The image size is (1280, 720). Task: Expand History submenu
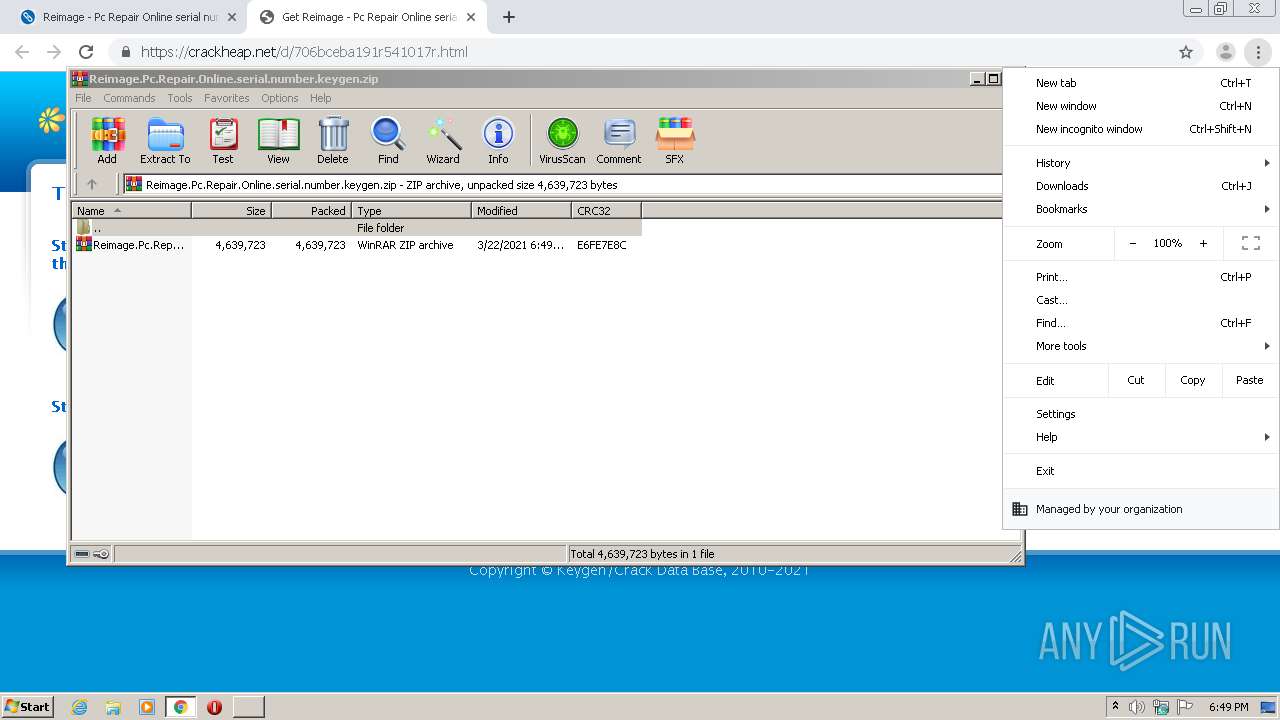coord(1141,163)
